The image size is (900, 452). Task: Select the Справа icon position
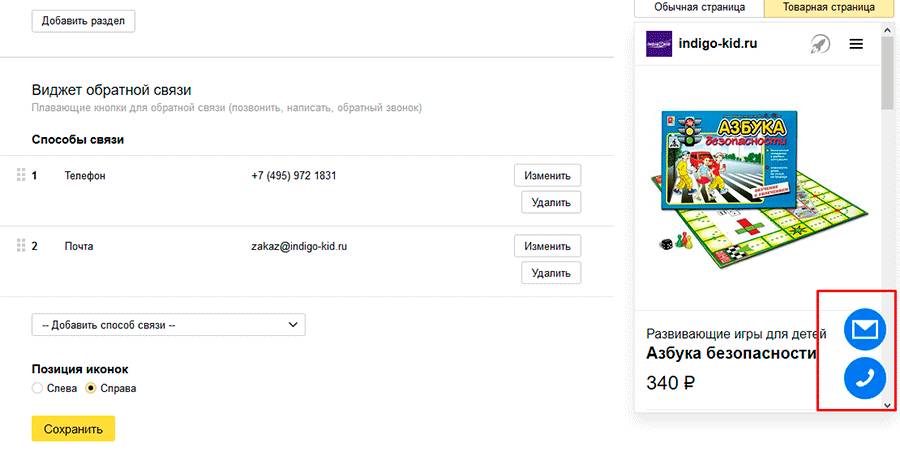coord(92,388)
